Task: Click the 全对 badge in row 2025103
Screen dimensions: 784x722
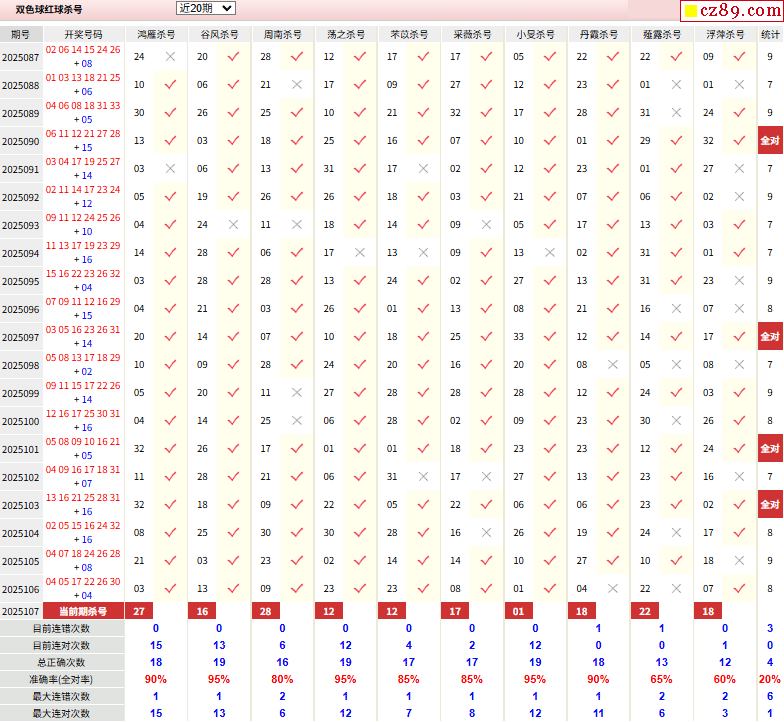Action: pos(770,505)
